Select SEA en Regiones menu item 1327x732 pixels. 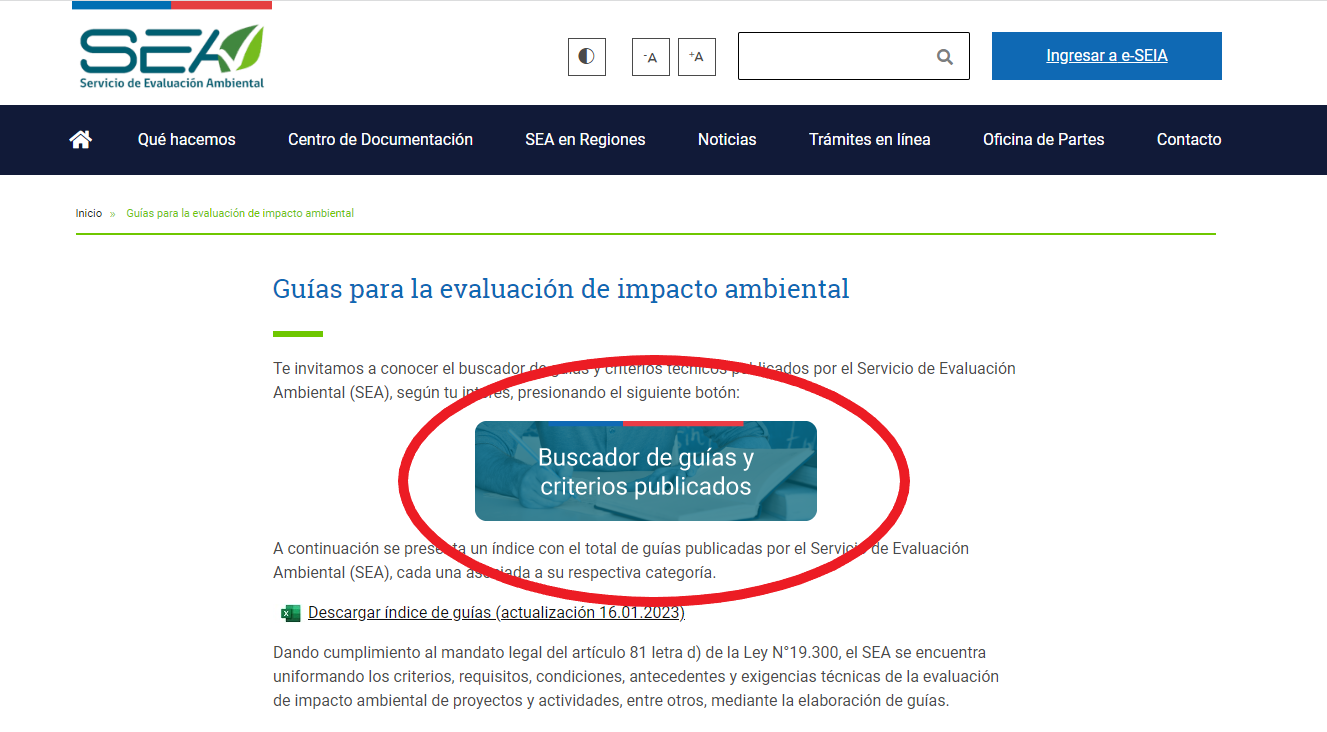[x=585, y=140]
